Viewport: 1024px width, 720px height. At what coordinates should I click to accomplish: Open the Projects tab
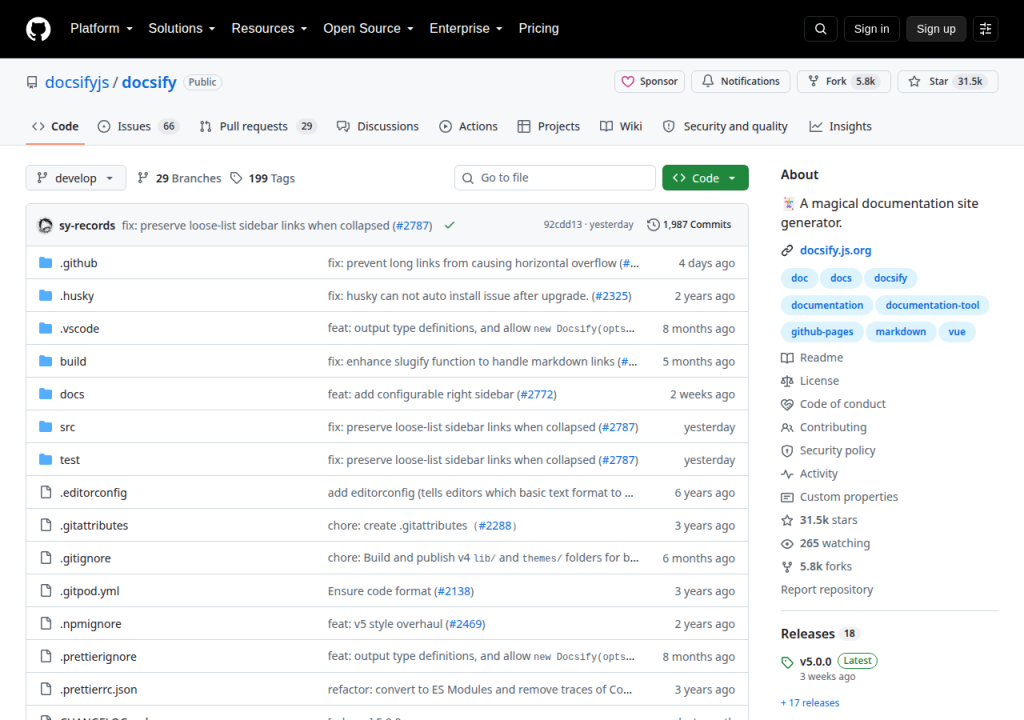click(549, 127)
